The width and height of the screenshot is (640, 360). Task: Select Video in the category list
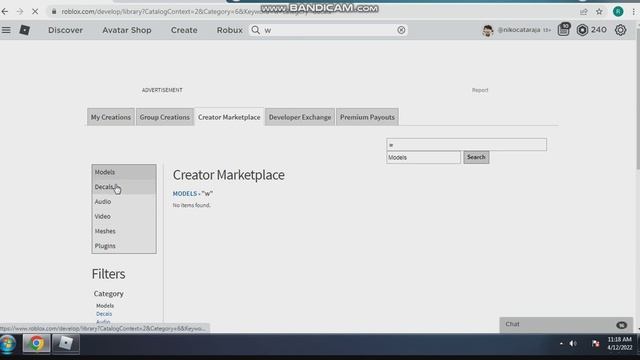point(124,216)
